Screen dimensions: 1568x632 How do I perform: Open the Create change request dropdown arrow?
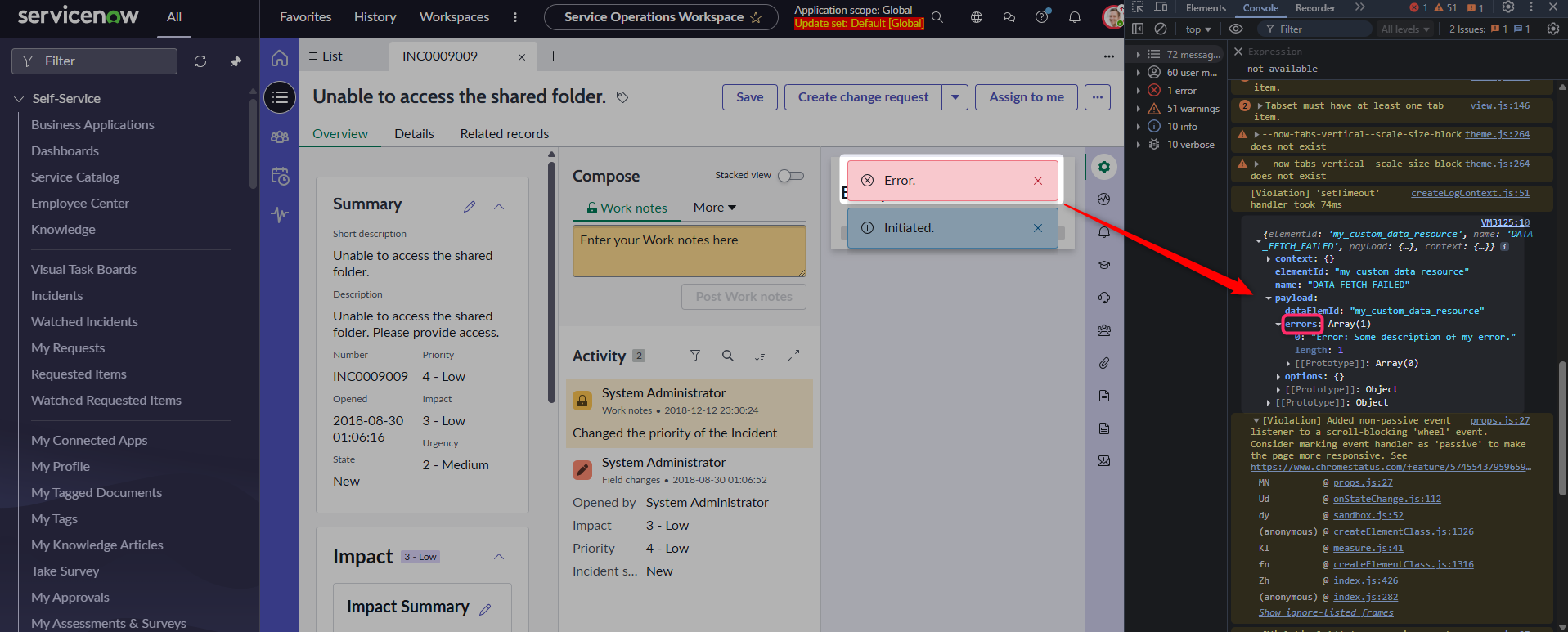(x=955, y=97)
